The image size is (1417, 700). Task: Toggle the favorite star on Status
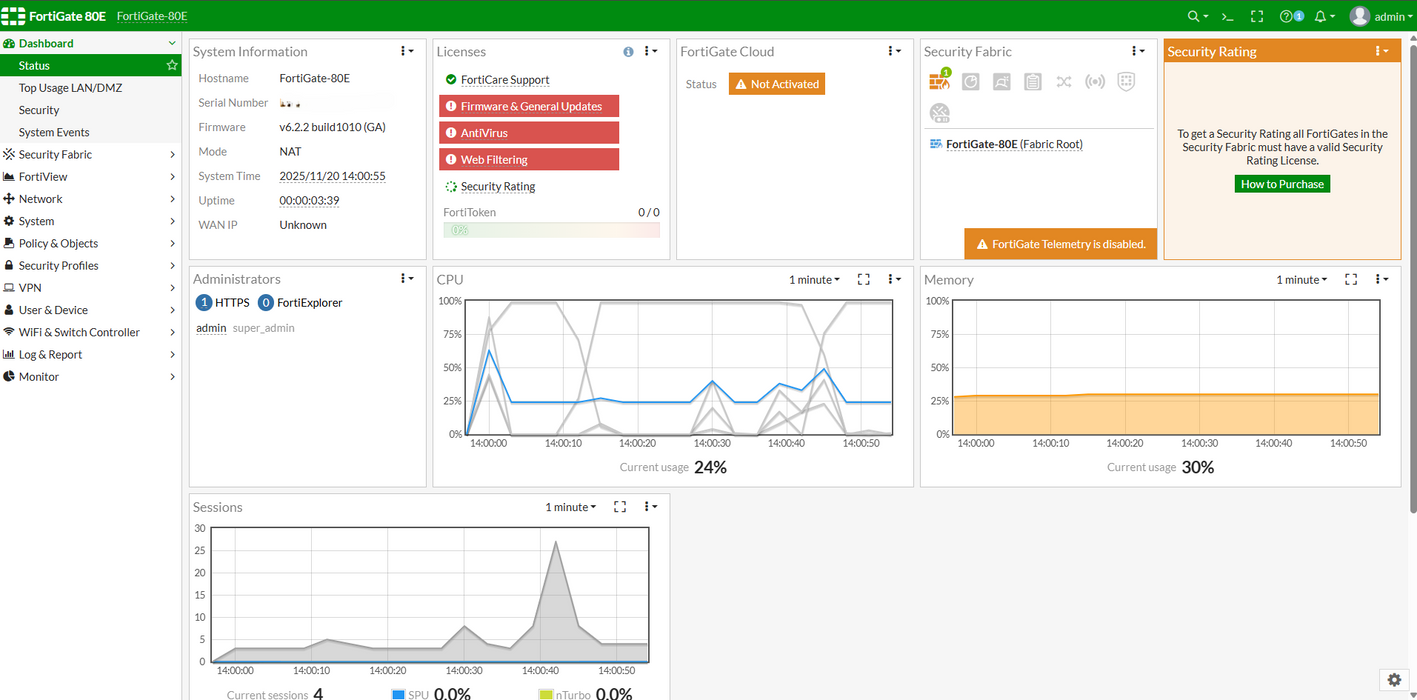pos(172,66)
